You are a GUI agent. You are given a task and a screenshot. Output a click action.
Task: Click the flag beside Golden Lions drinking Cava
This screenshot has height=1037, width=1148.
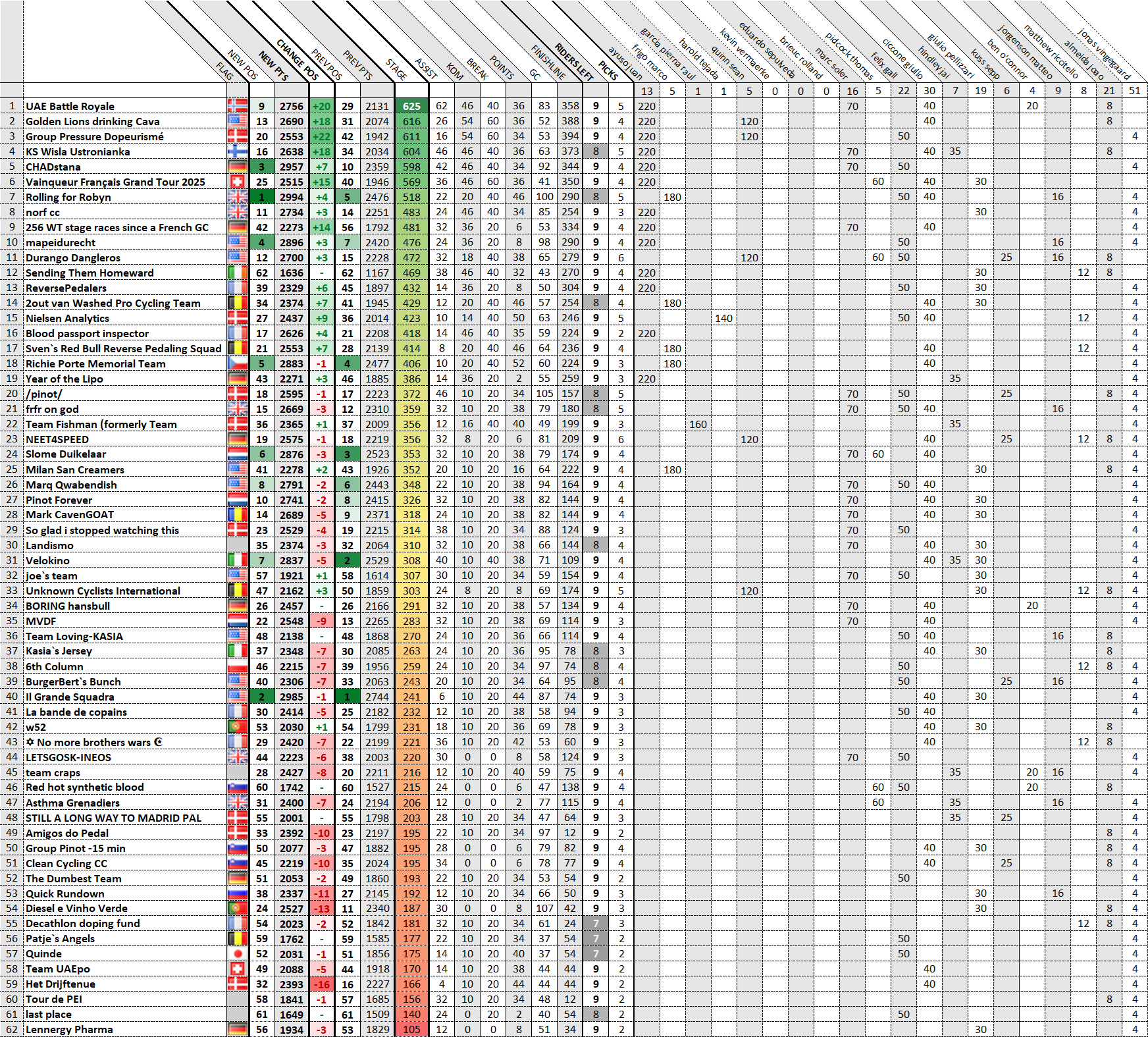(x=238, y=121)
